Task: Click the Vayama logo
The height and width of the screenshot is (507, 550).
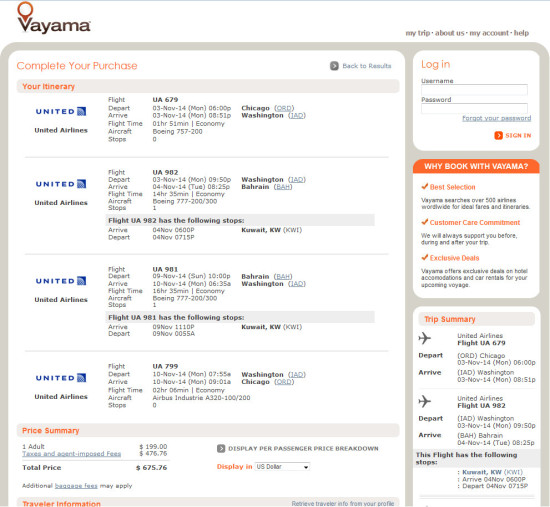Action: click(54, 18)
